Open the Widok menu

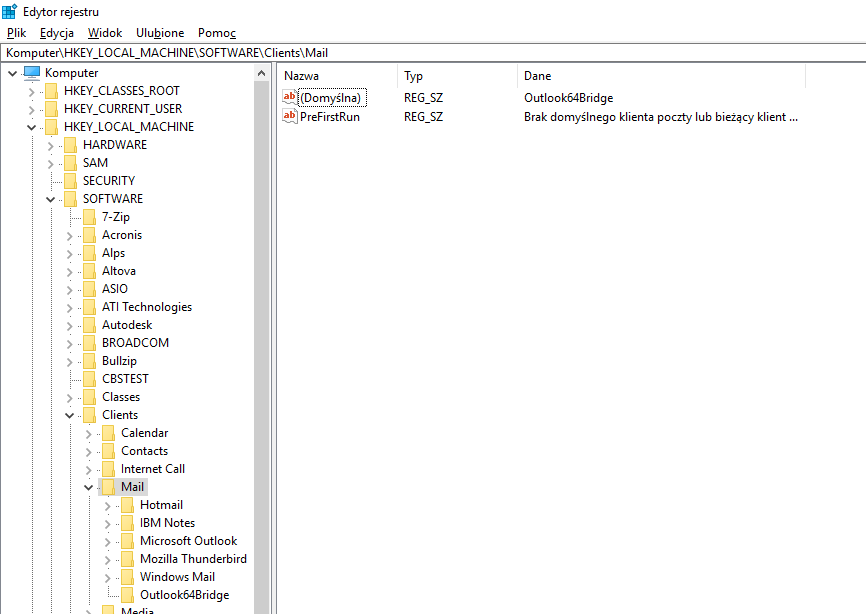click(x=105, y=33)
